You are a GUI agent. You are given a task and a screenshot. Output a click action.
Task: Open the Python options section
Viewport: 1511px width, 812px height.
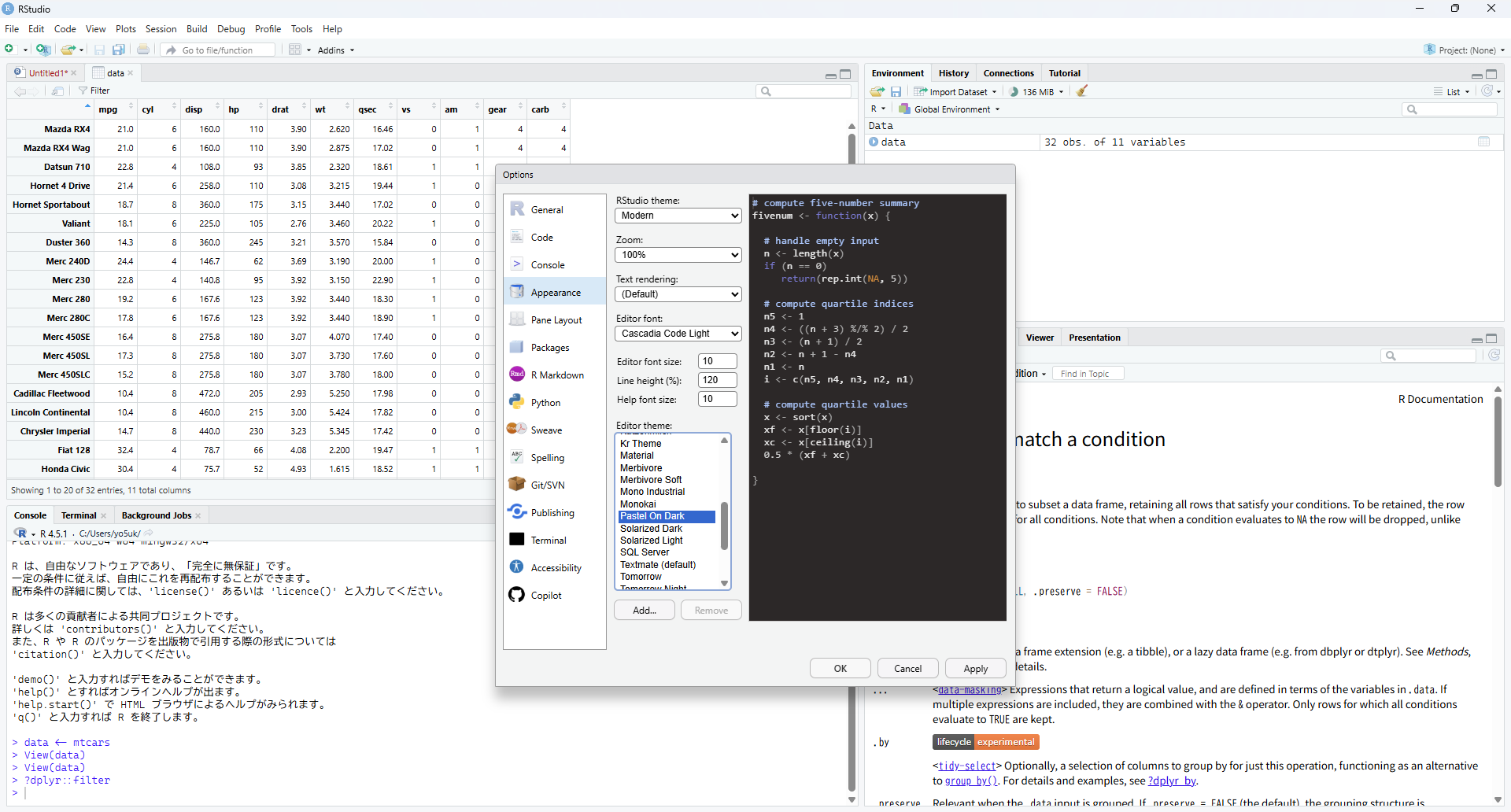point(545,403)
